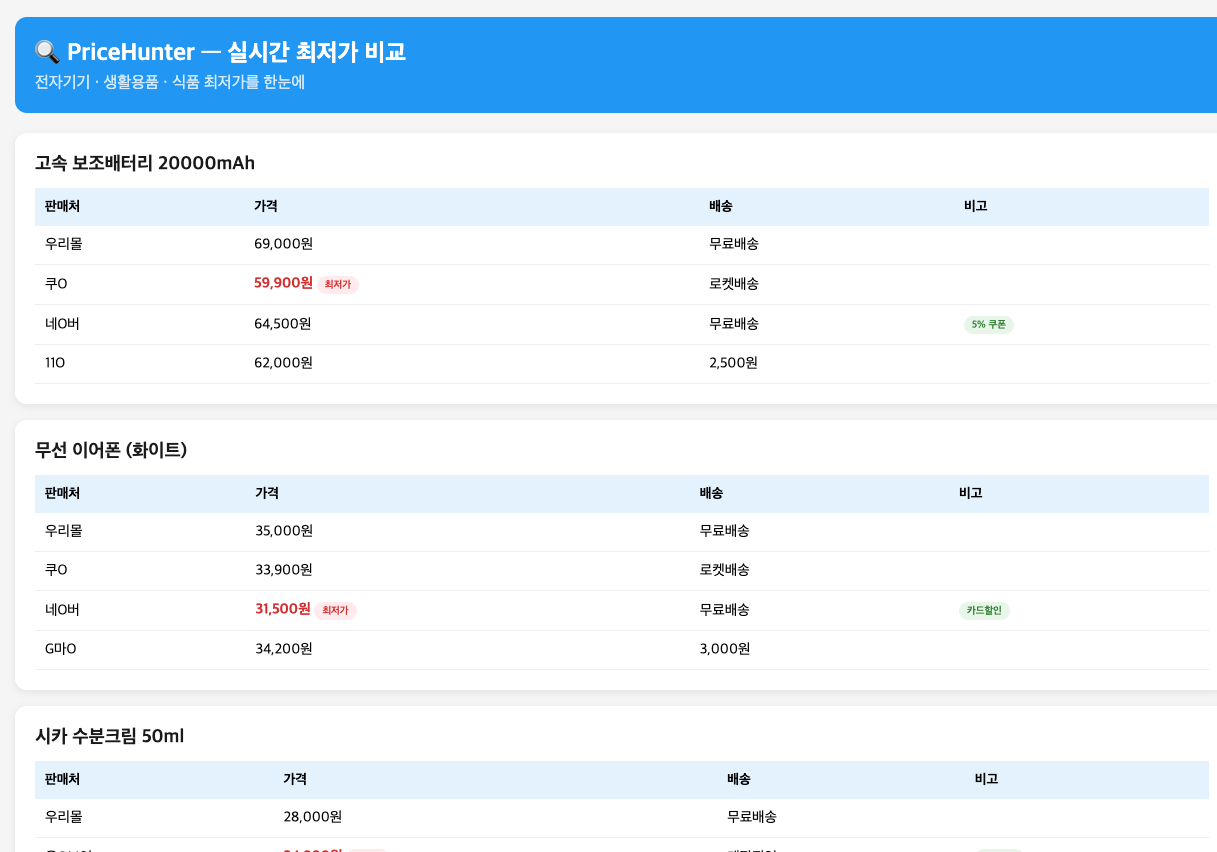Click the 가격 header in the 수분크림 table

coord(295,779)
